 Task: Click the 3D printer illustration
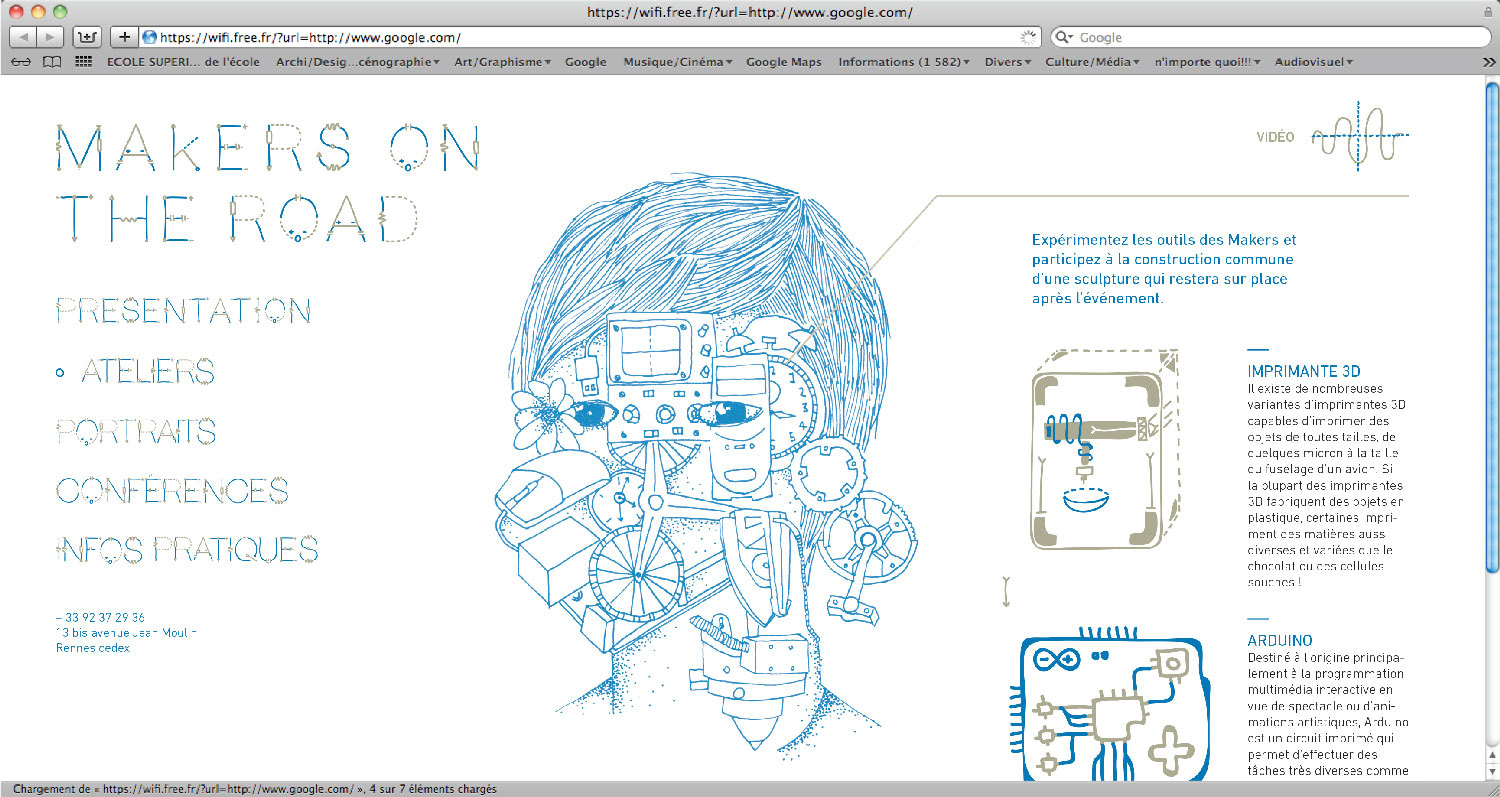[1107, 448]
